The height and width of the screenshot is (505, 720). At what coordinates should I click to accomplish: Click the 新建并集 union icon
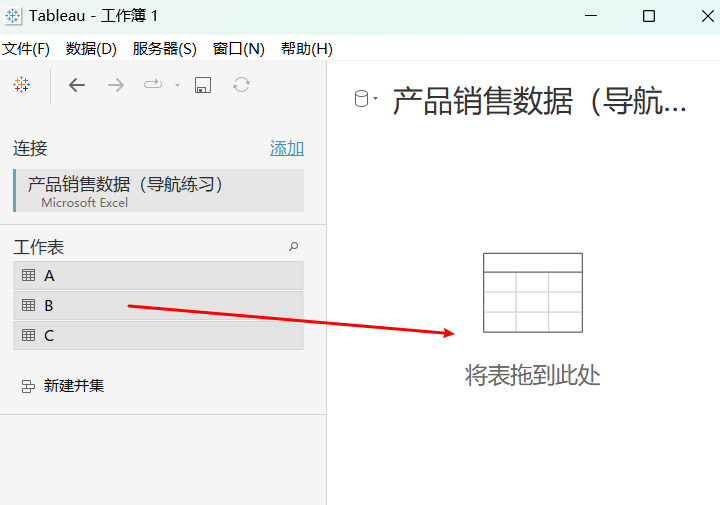pos(28,386)
